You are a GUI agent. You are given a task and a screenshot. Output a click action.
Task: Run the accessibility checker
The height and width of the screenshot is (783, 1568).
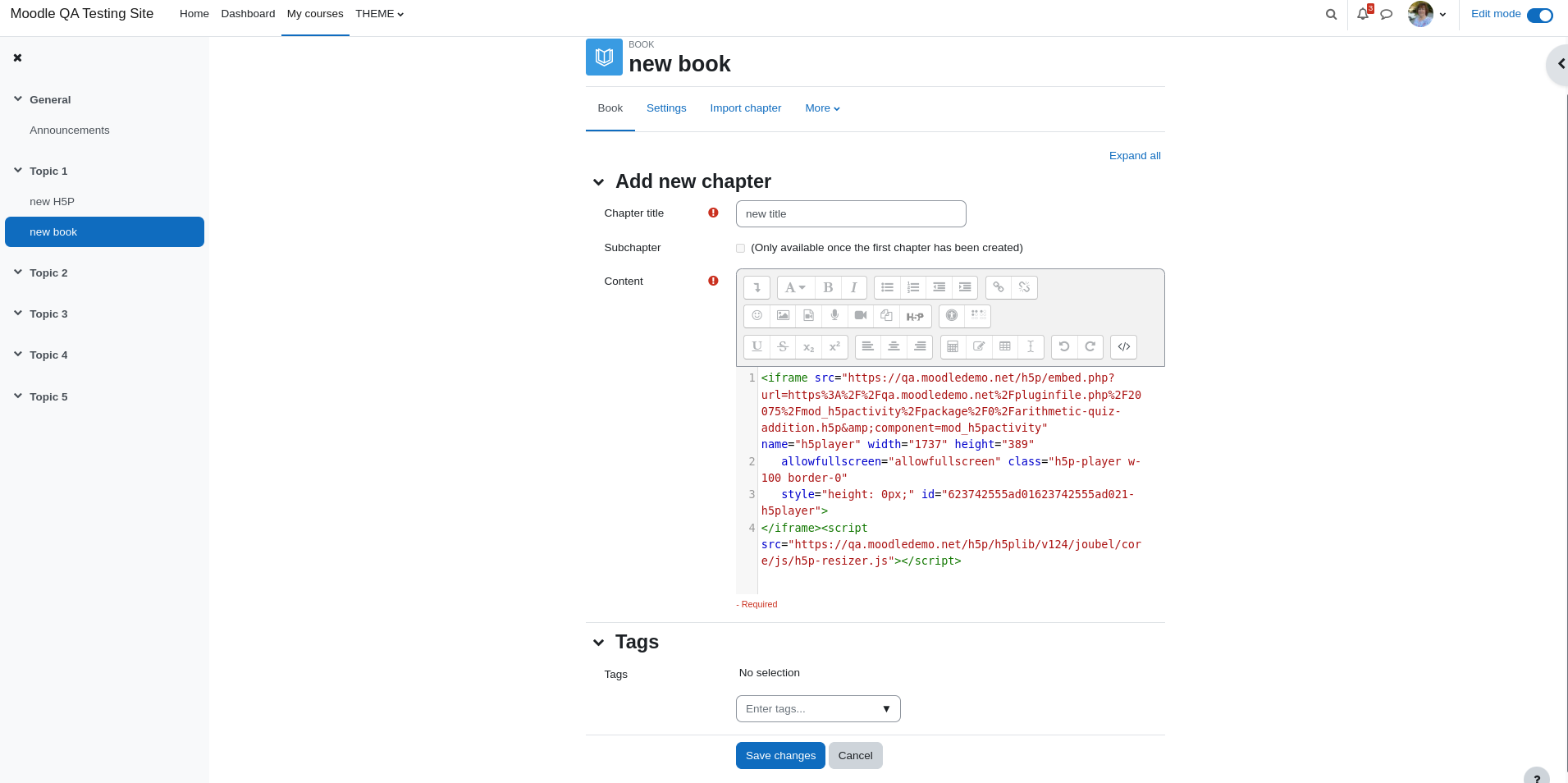[x=952, y=316]
